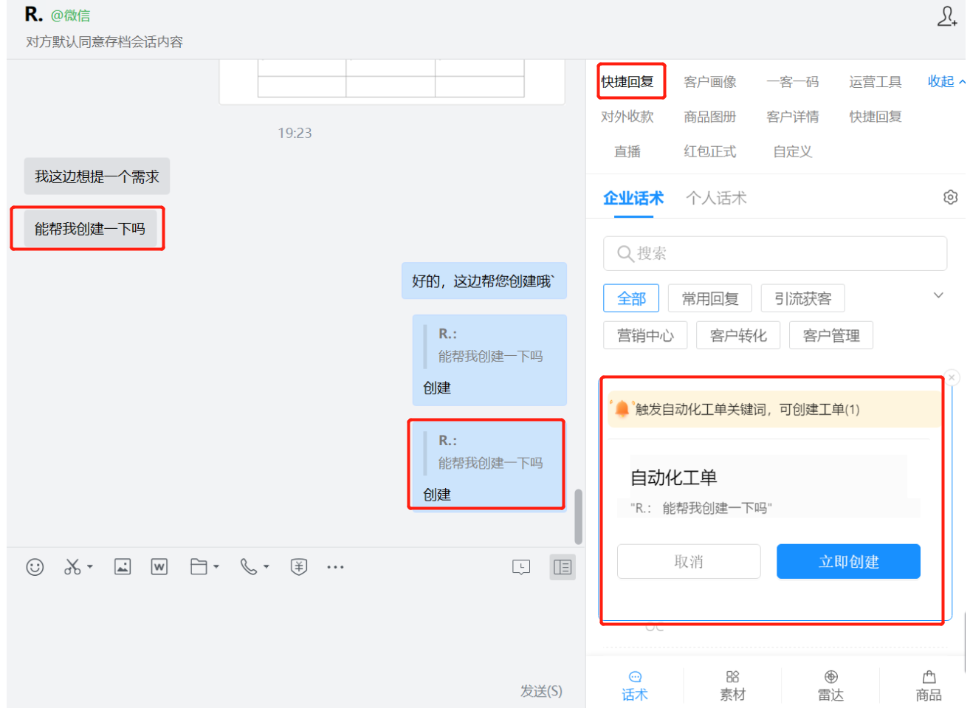
Task: Open chat history clock icon
Action: tap(521, 567)
